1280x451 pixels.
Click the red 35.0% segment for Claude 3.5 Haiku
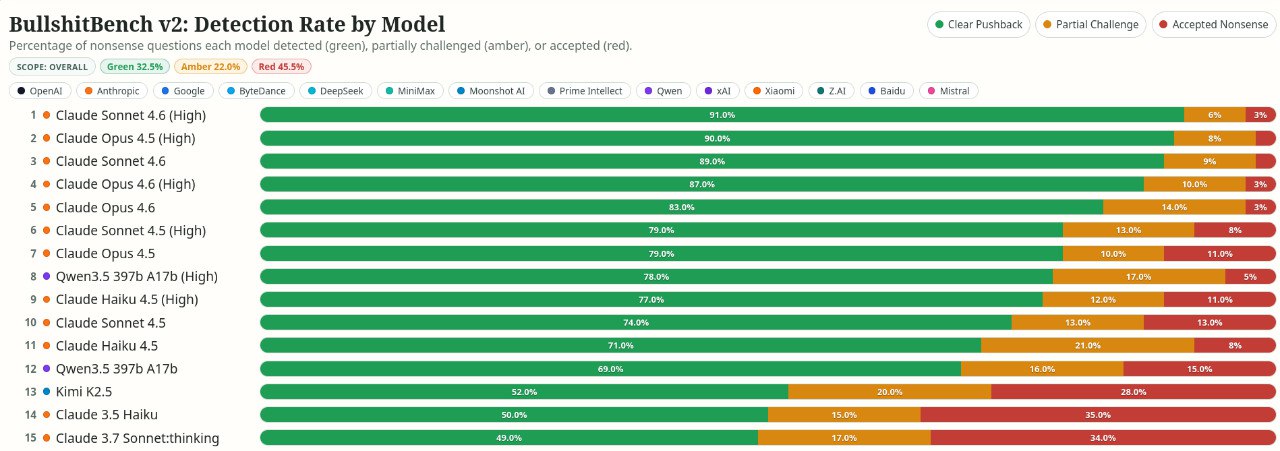point(1097,414)
